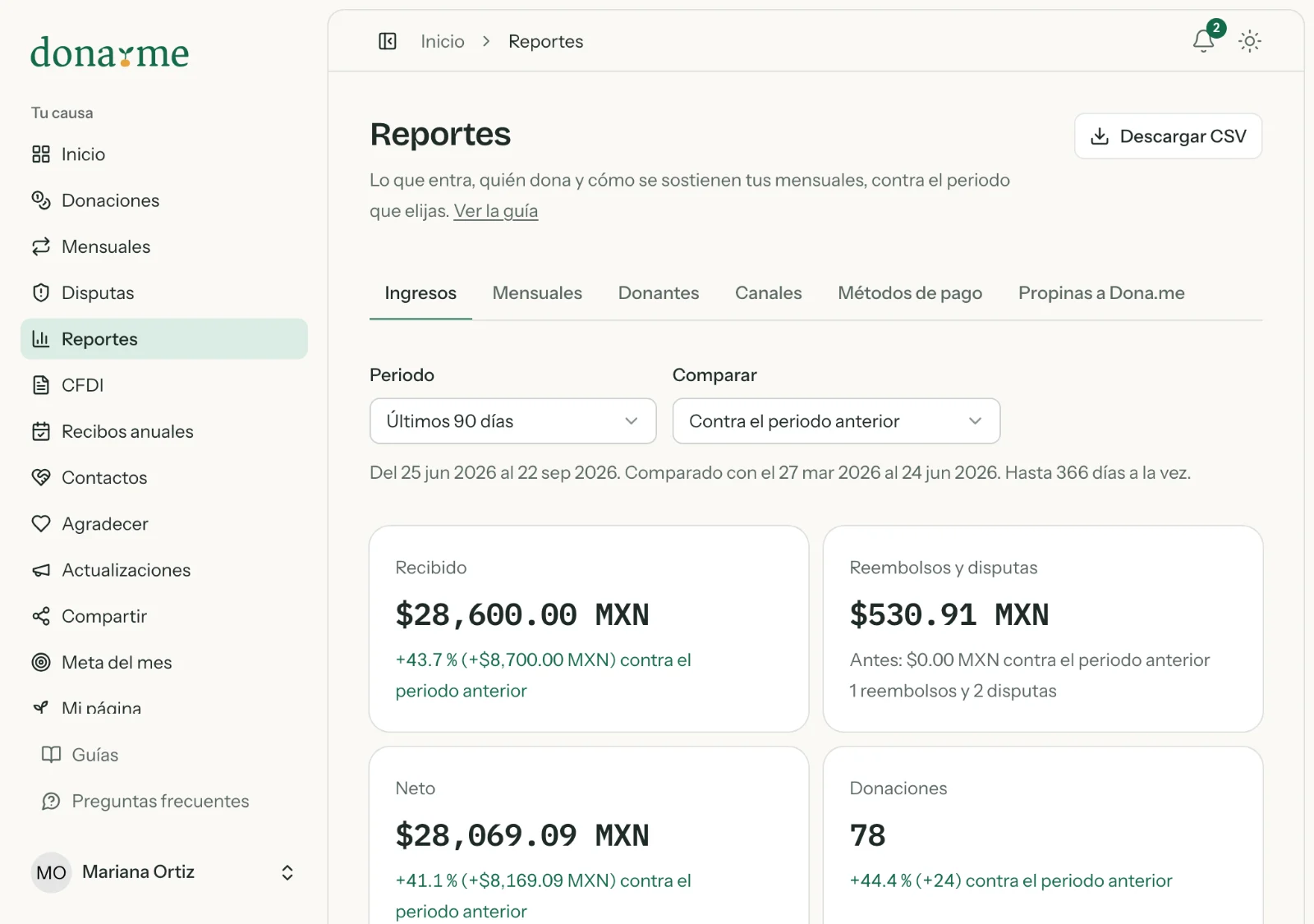The height and width of the screenshot is (924, 1314).
Task: Open notifications bell with badge 2
Action: click(x=1204, y=40)
